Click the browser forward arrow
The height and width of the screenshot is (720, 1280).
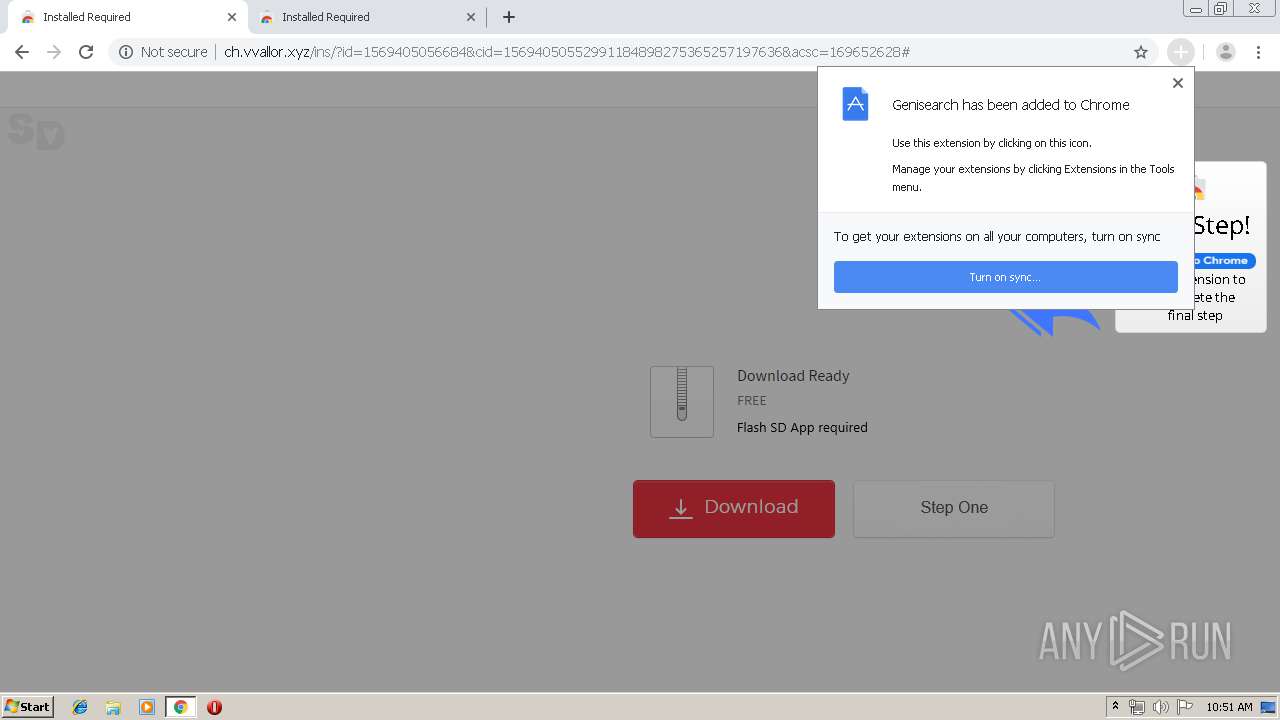coord(54,52)
